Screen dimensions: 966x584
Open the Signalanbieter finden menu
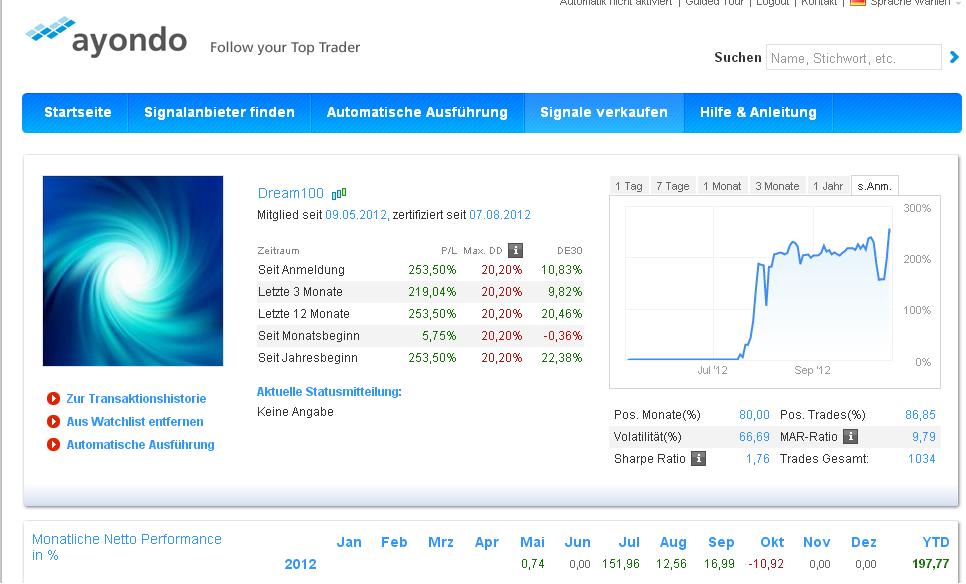coord(219,113)
